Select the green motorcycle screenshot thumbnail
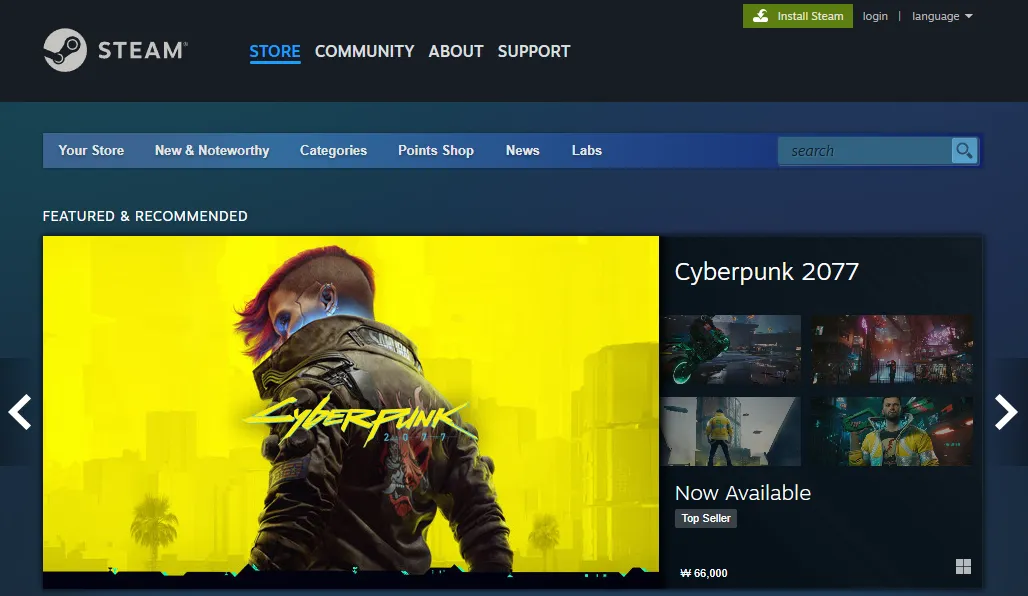The height and width of the screenshot is (596, 1028). click(731, 349)
